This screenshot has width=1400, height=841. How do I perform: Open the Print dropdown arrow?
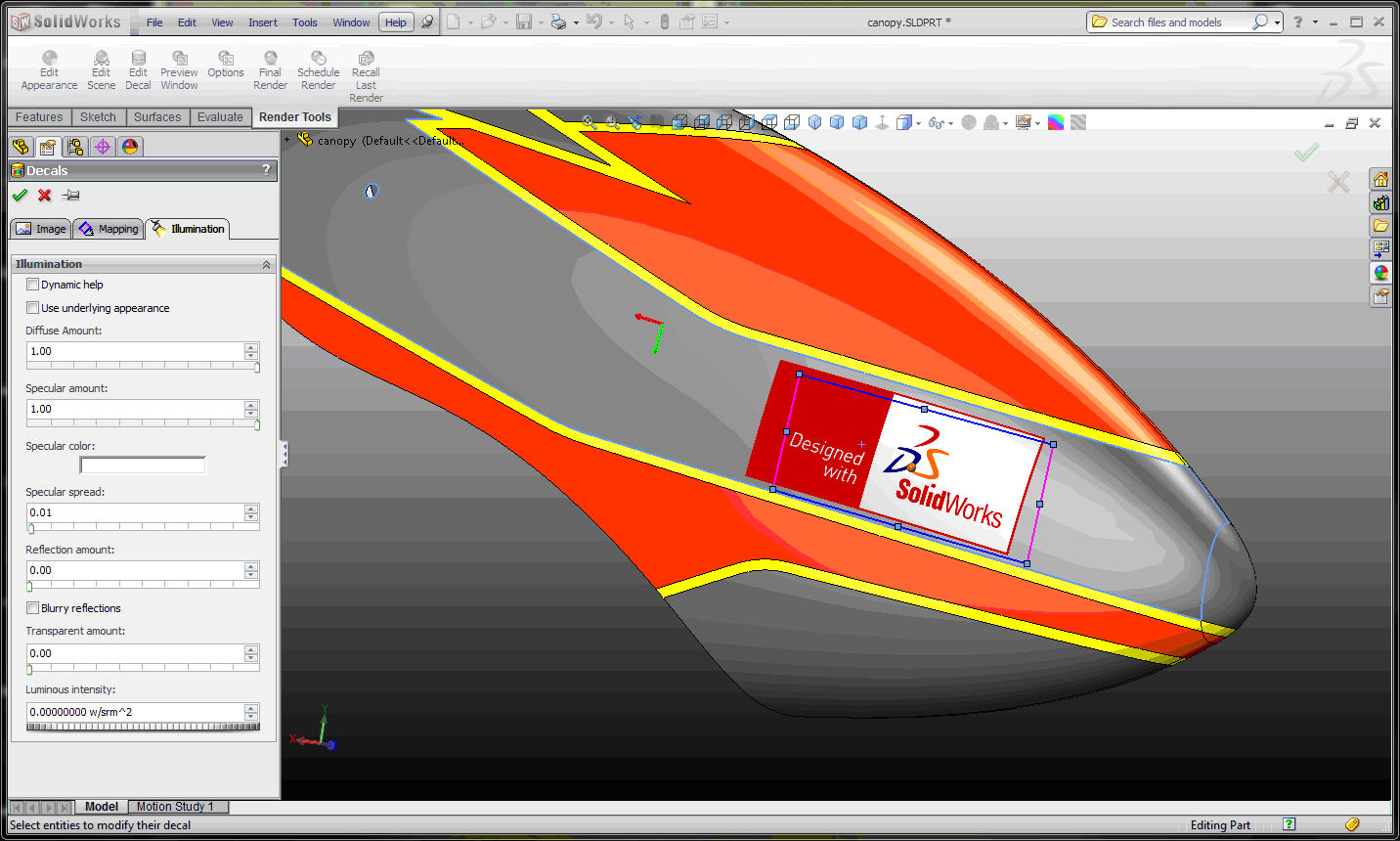(576, 22)
